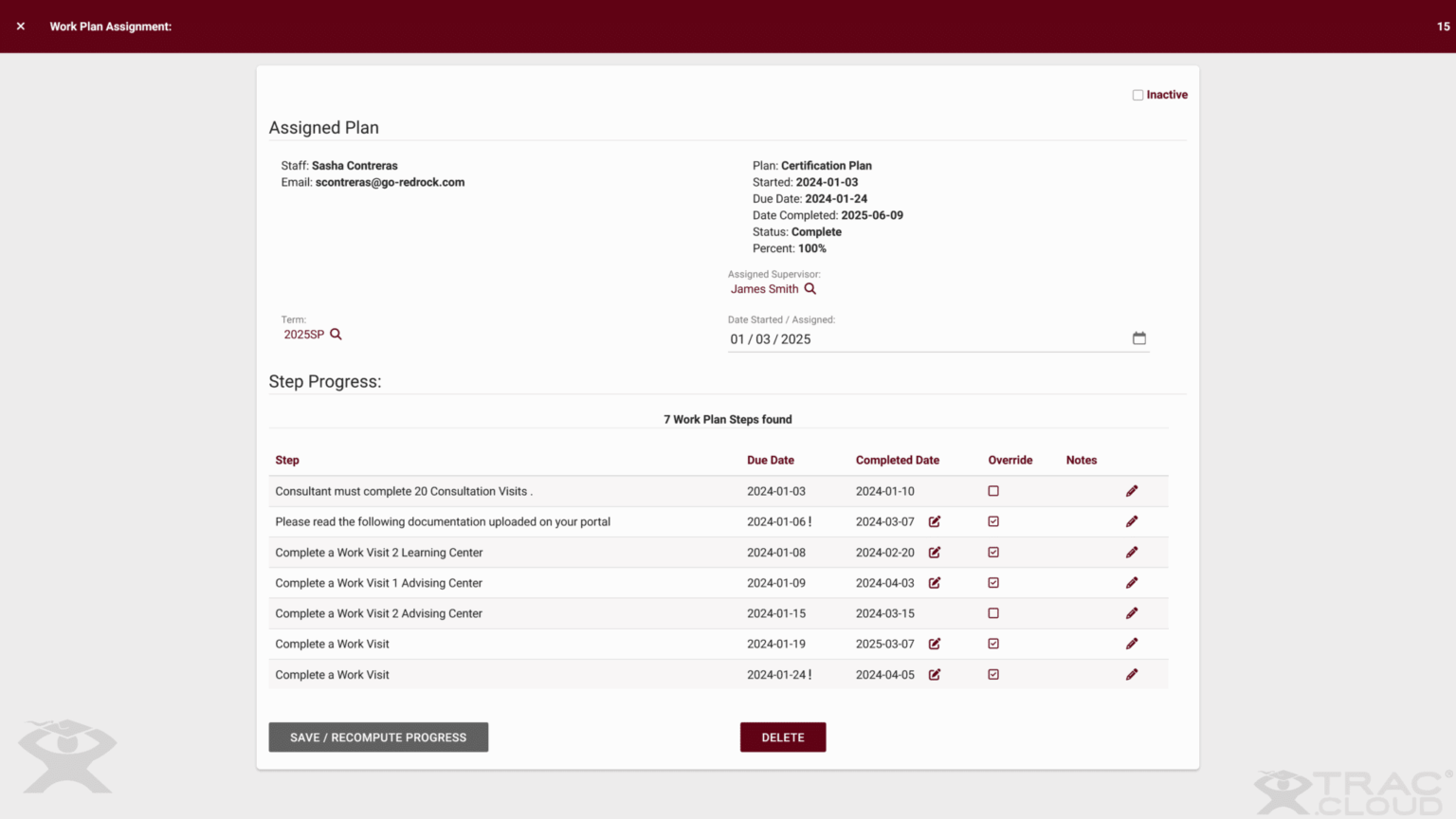Open the calendar picker for Date Started
This screenshot has width=1456, height=819.
tap(1138, 337)
